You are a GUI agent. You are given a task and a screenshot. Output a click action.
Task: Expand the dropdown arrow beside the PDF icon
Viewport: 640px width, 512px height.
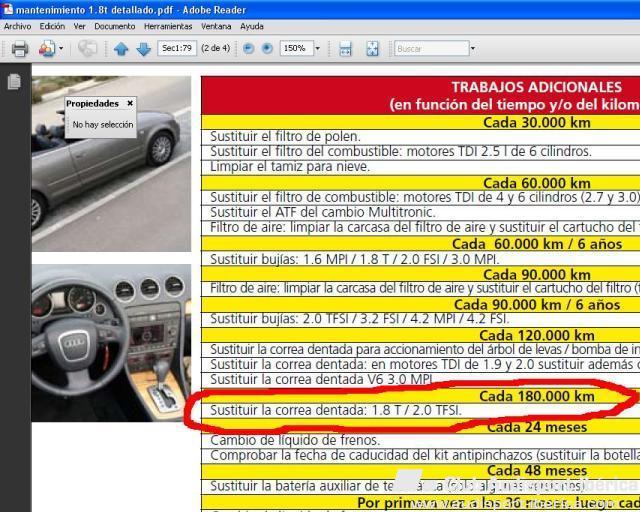(61, 48)
